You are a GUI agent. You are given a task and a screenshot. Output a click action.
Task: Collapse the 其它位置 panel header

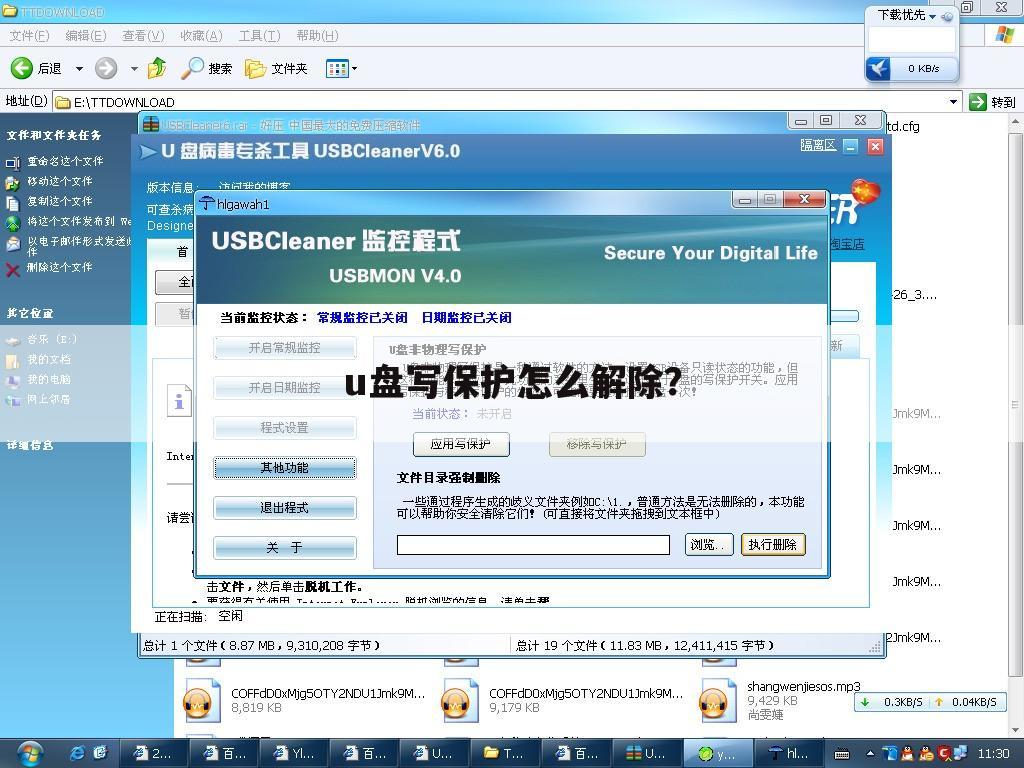coord(30,313)
